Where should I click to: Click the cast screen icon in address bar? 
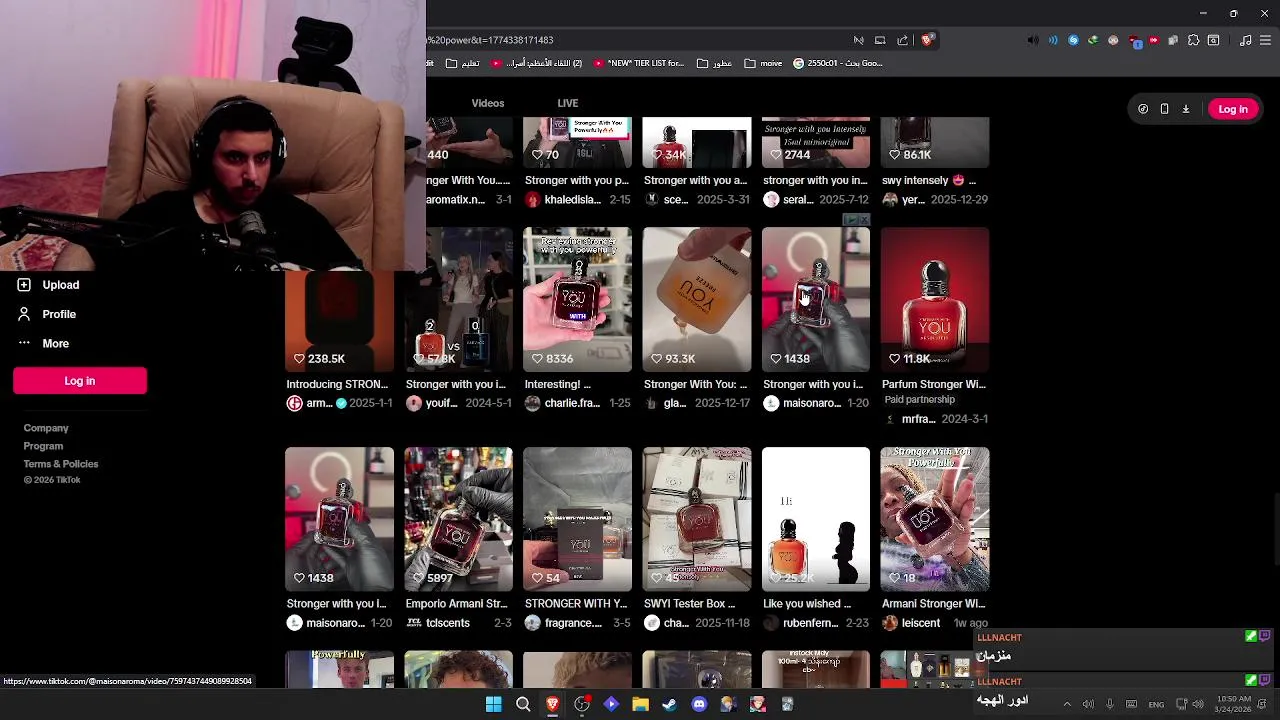point(880,40)
